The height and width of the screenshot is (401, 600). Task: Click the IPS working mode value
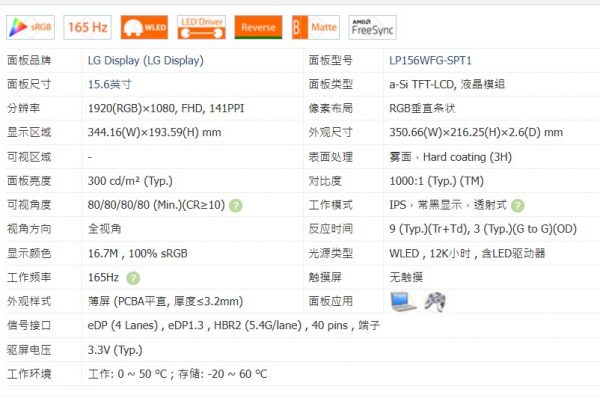point(448,205)
